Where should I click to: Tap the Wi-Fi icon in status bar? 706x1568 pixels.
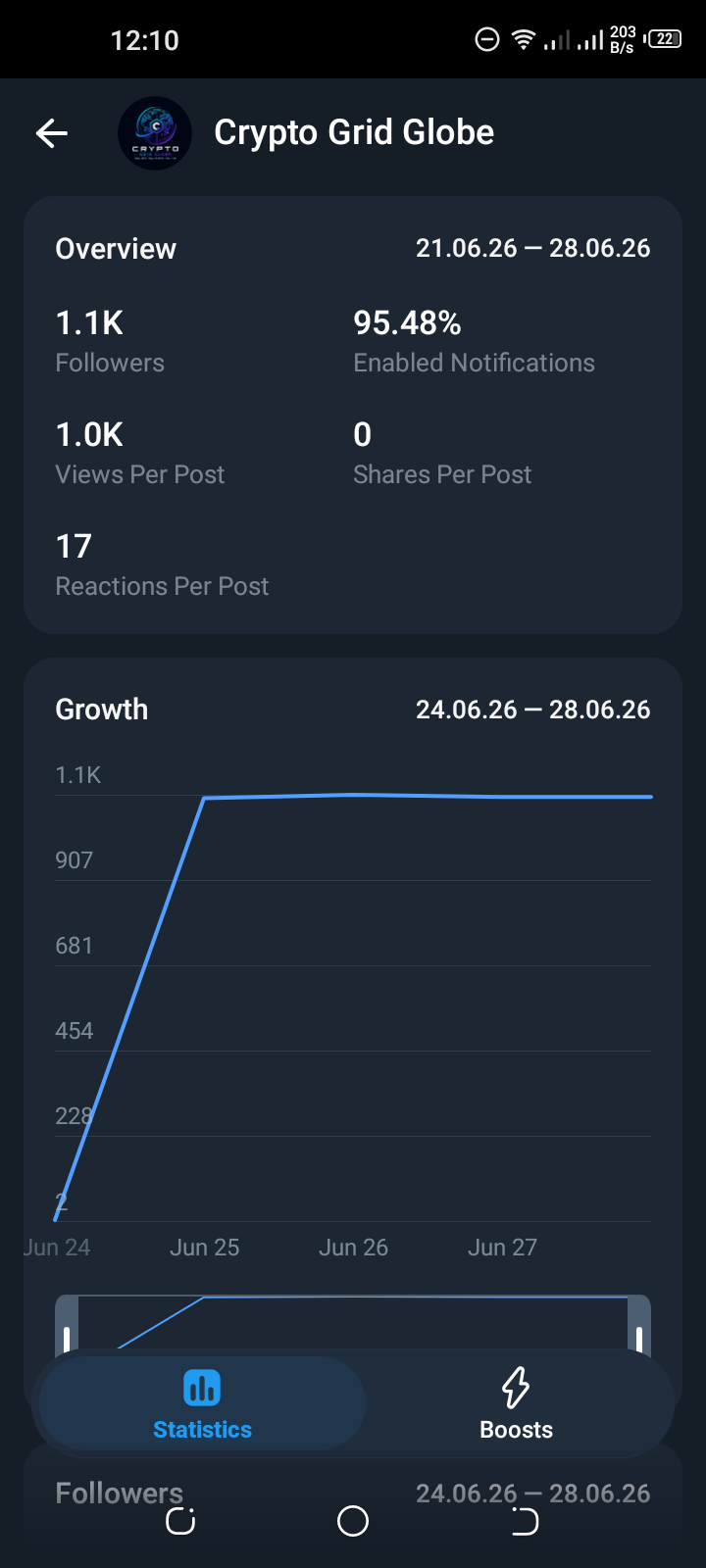(x=524, y=39)
